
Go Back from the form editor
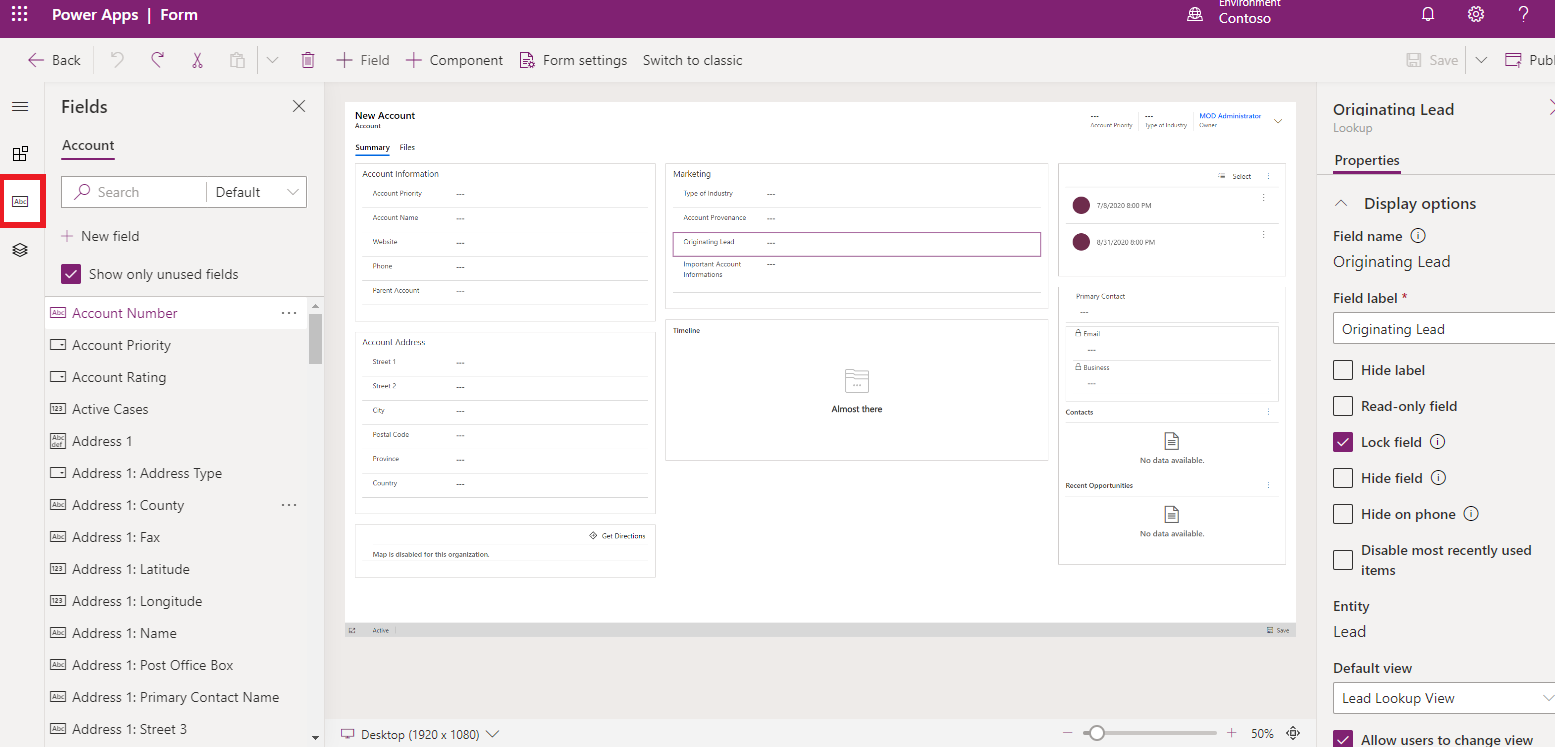point(54,60)
